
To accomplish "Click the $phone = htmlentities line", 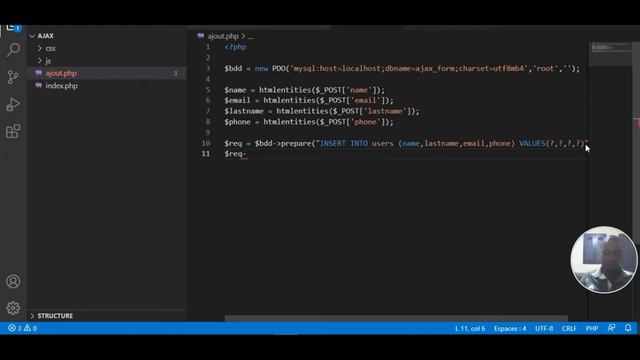I will 309,122.
